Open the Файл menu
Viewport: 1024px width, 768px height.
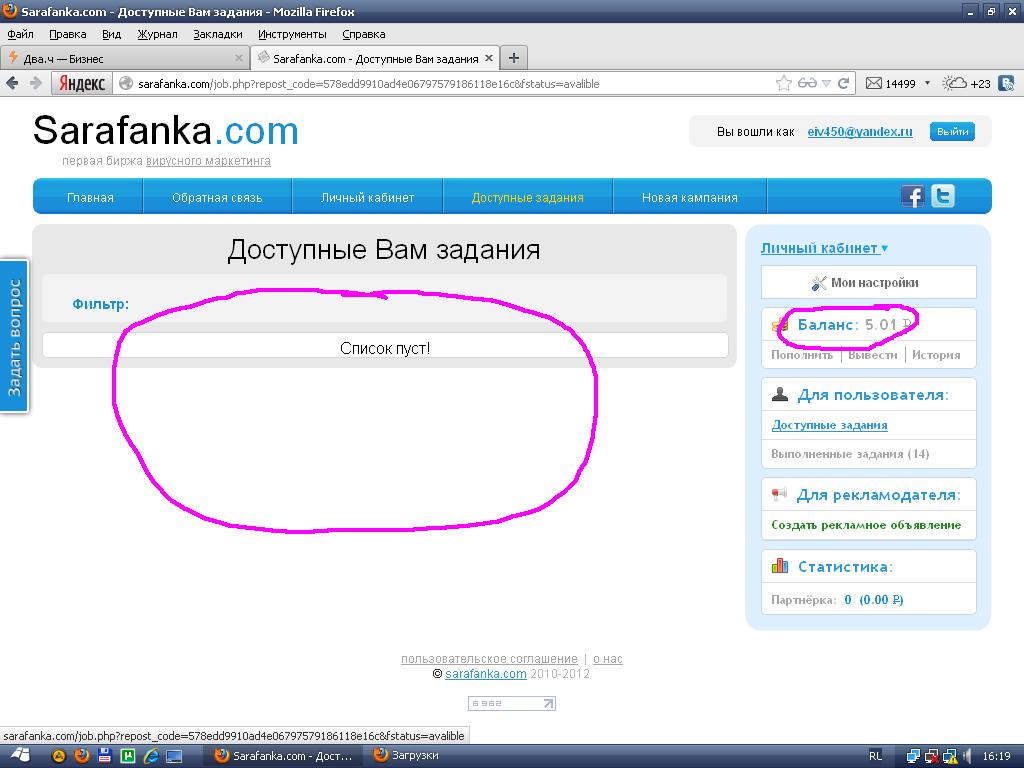pyautogui.click(x=20, y=34)
